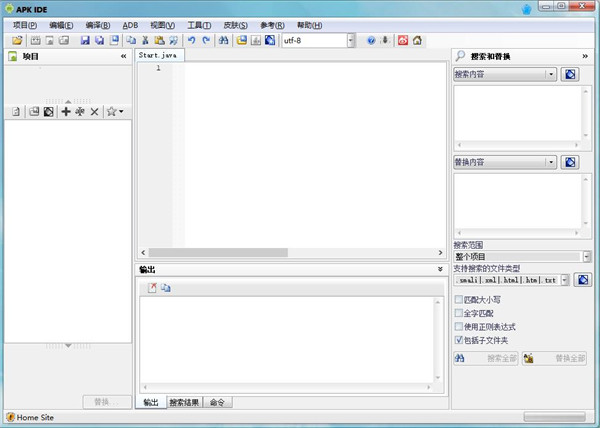Click the button beside 替换内容 dropdown
The height and width of the screenshot is (428, 600).
point(570,162)
